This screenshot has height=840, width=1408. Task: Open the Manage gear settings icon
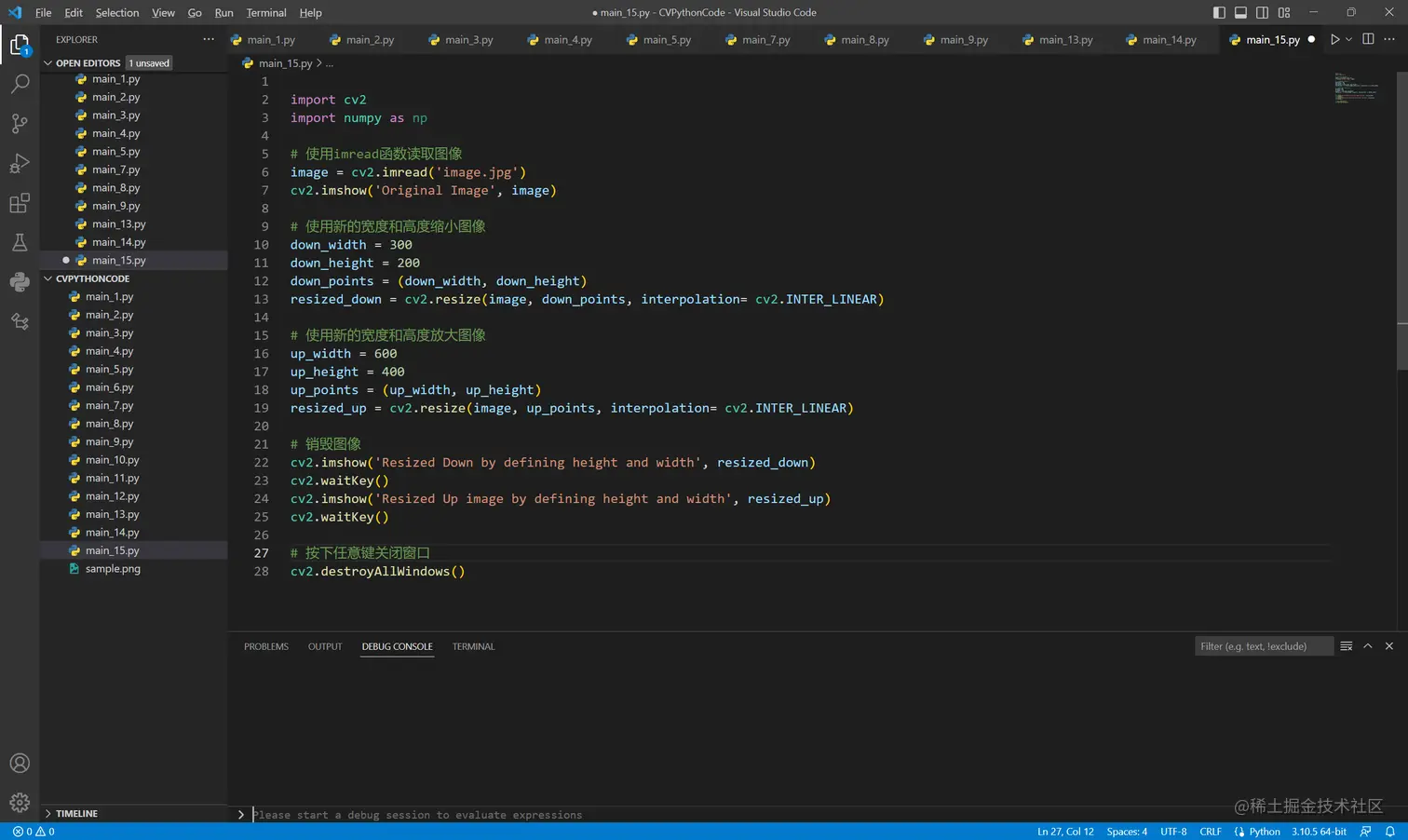pos(20,802)
